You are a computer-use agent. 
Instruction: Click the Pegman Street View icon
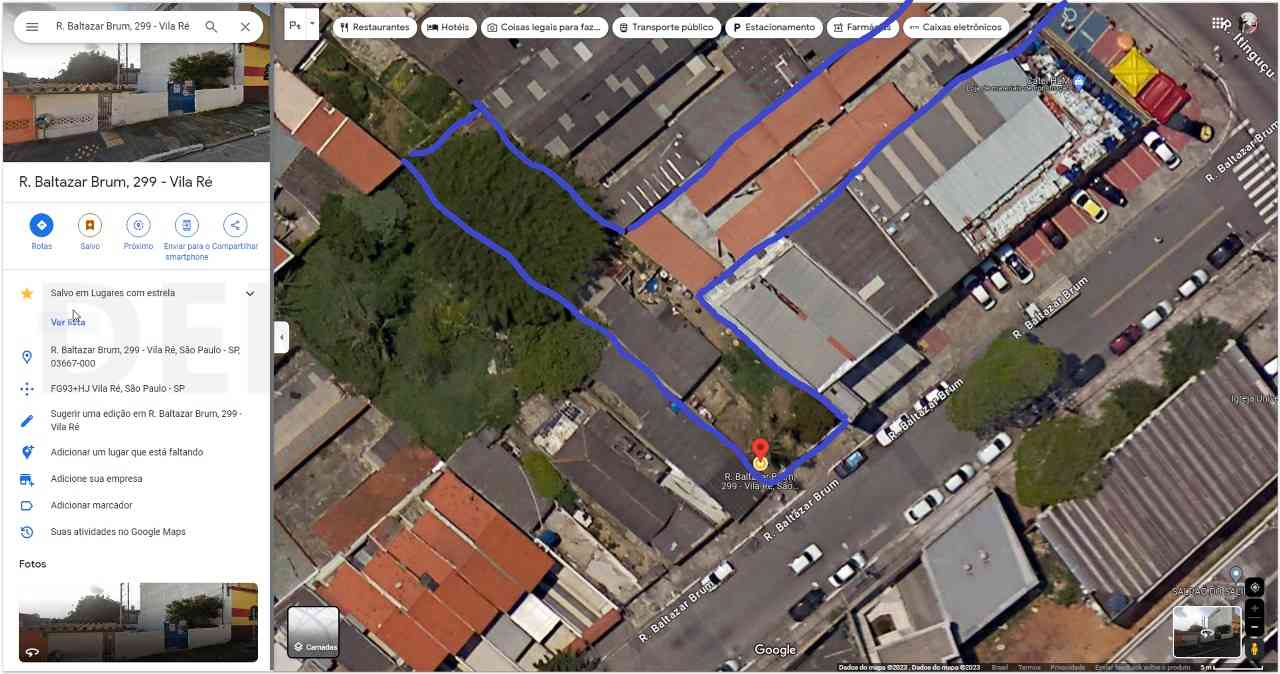coord(1254,649)
